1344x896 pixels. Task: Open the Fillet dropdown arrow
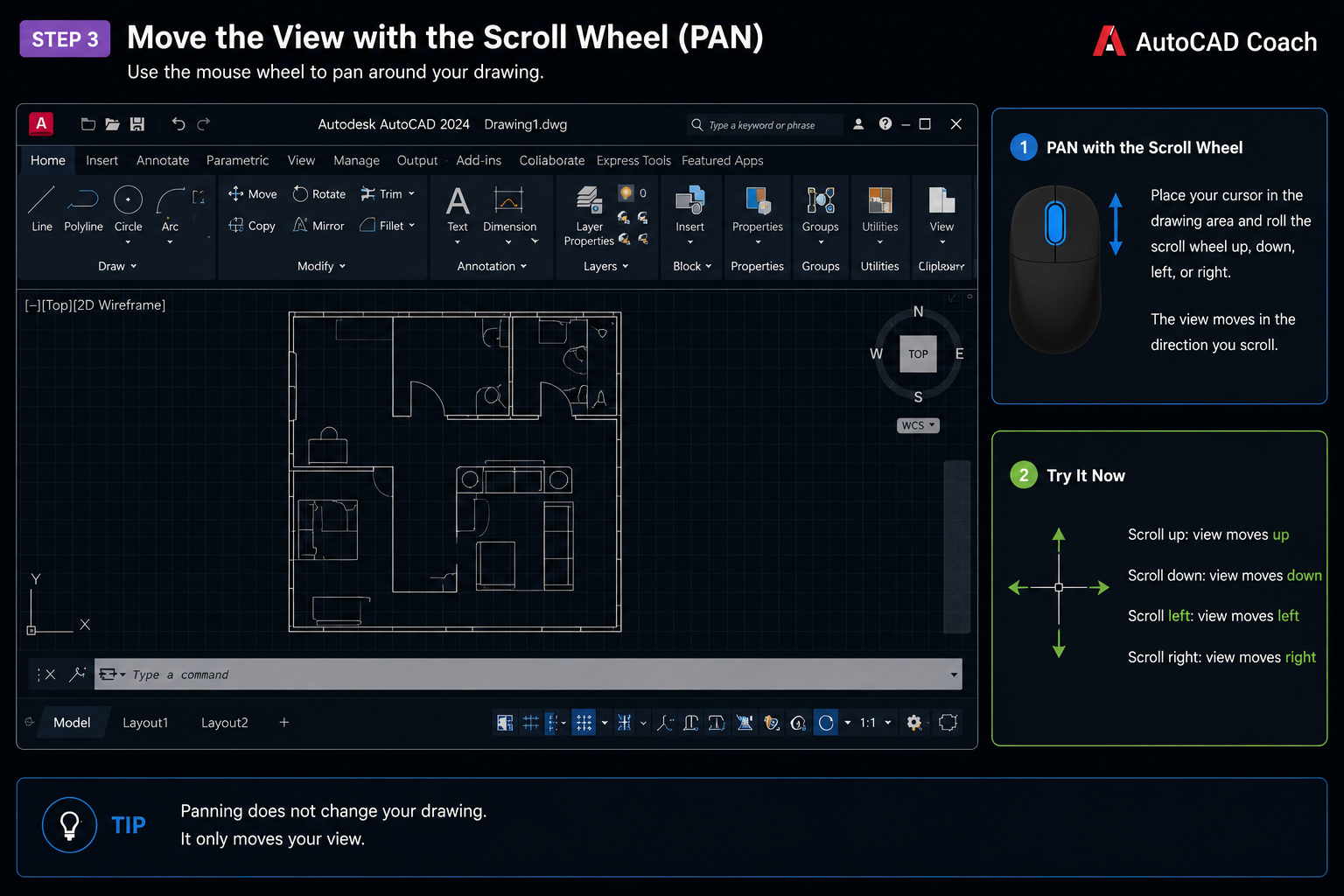coord(412,225)
